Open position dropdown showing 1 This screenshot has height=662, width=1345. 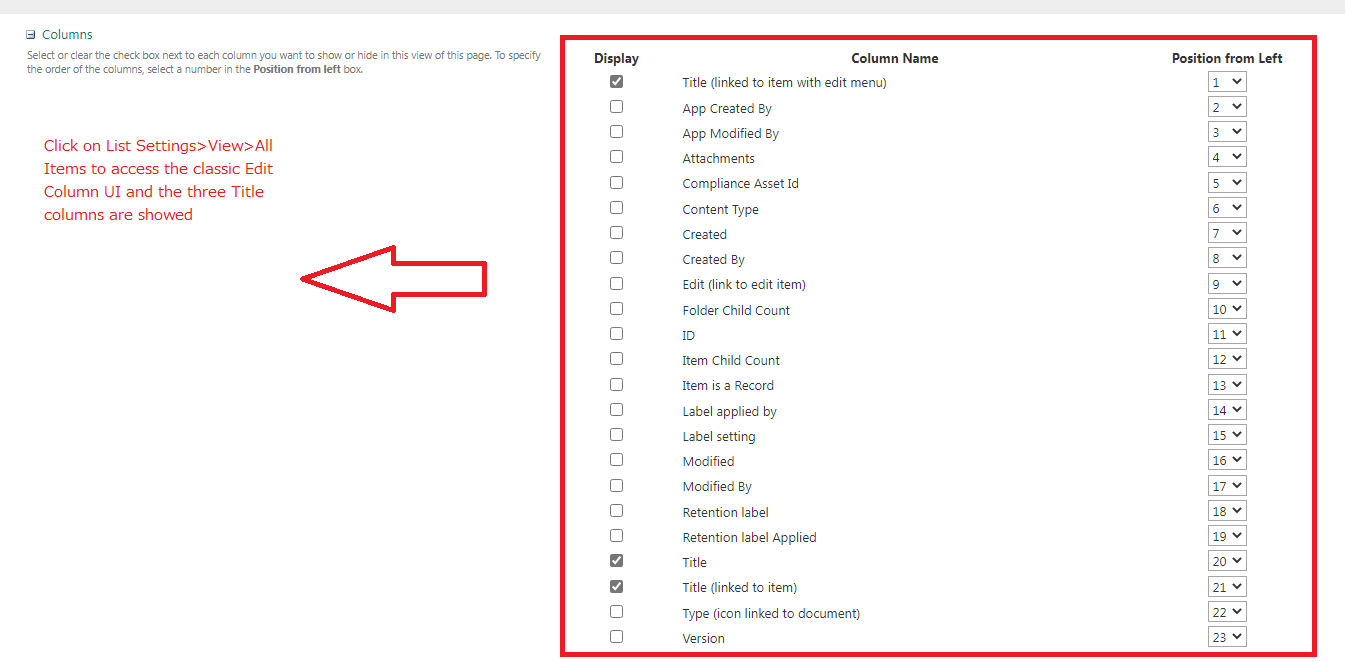tap(1227, 82)
